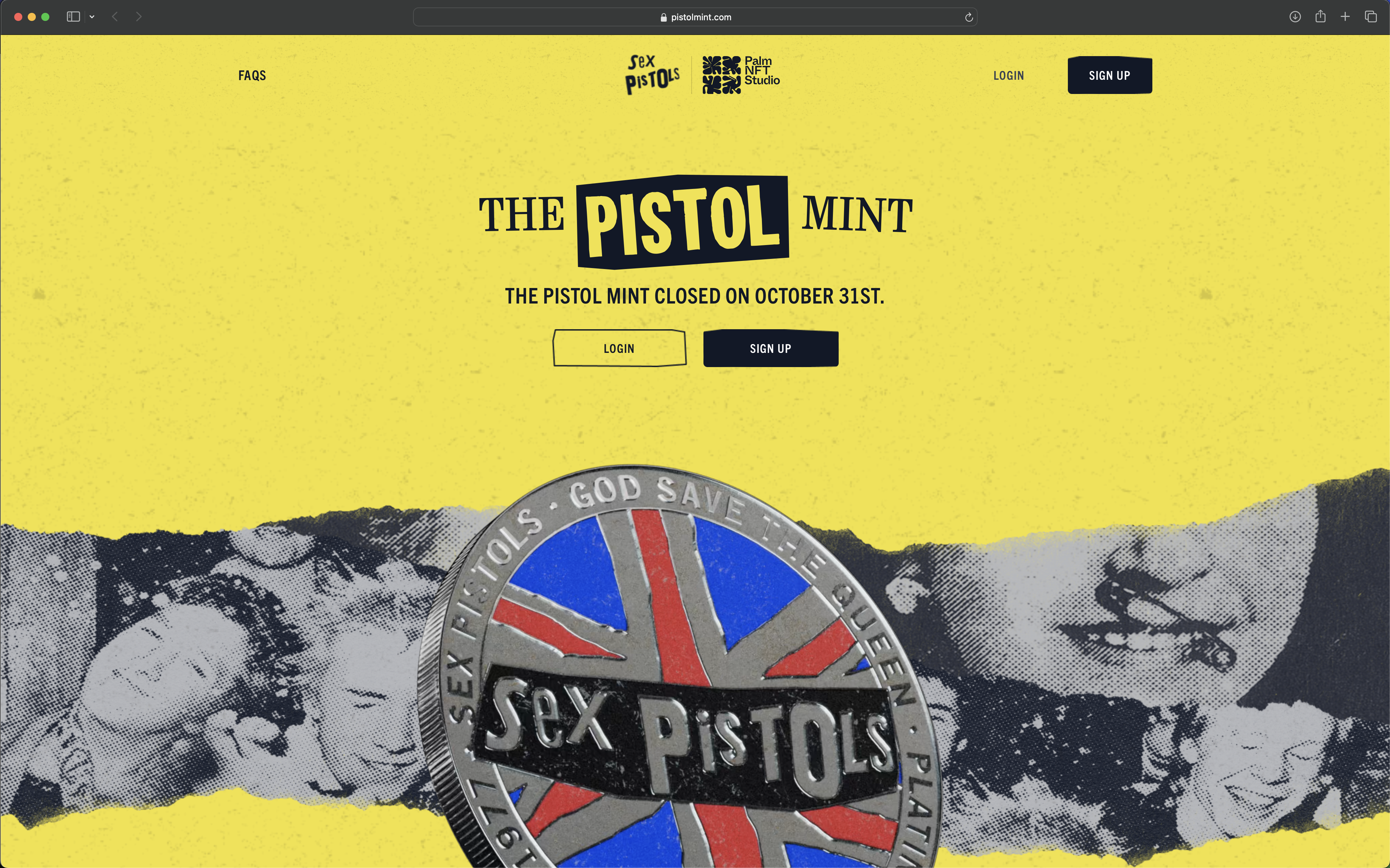Open the FAQS navigation link
This screenshot has width=1390, height=868.
pos(252,75)
